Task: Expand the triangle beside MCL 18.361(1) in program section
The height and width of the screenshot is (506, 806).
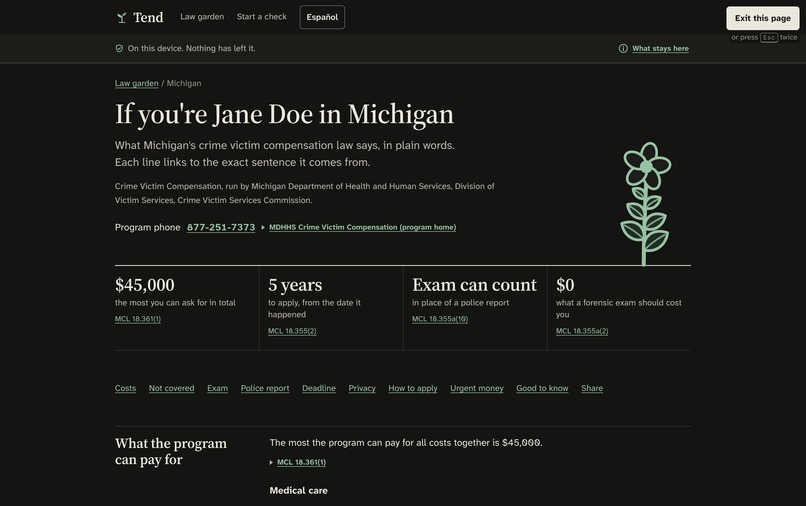Action: tap(271, 462)
